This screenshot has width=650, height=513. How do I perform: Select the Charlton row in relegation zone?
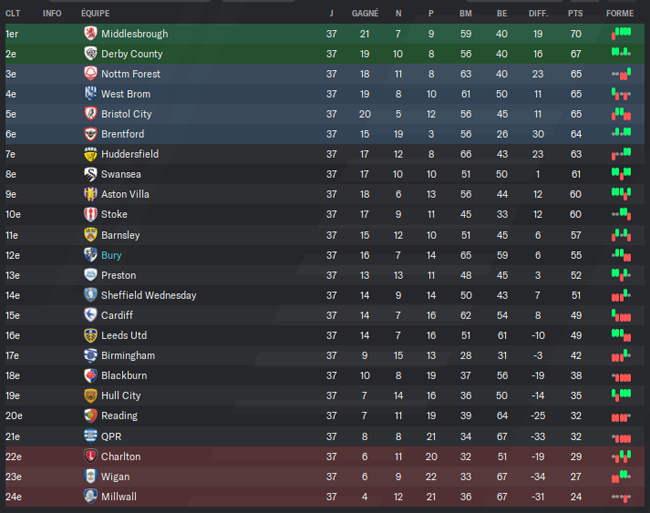pyautogui.click(x=325, y=456)
